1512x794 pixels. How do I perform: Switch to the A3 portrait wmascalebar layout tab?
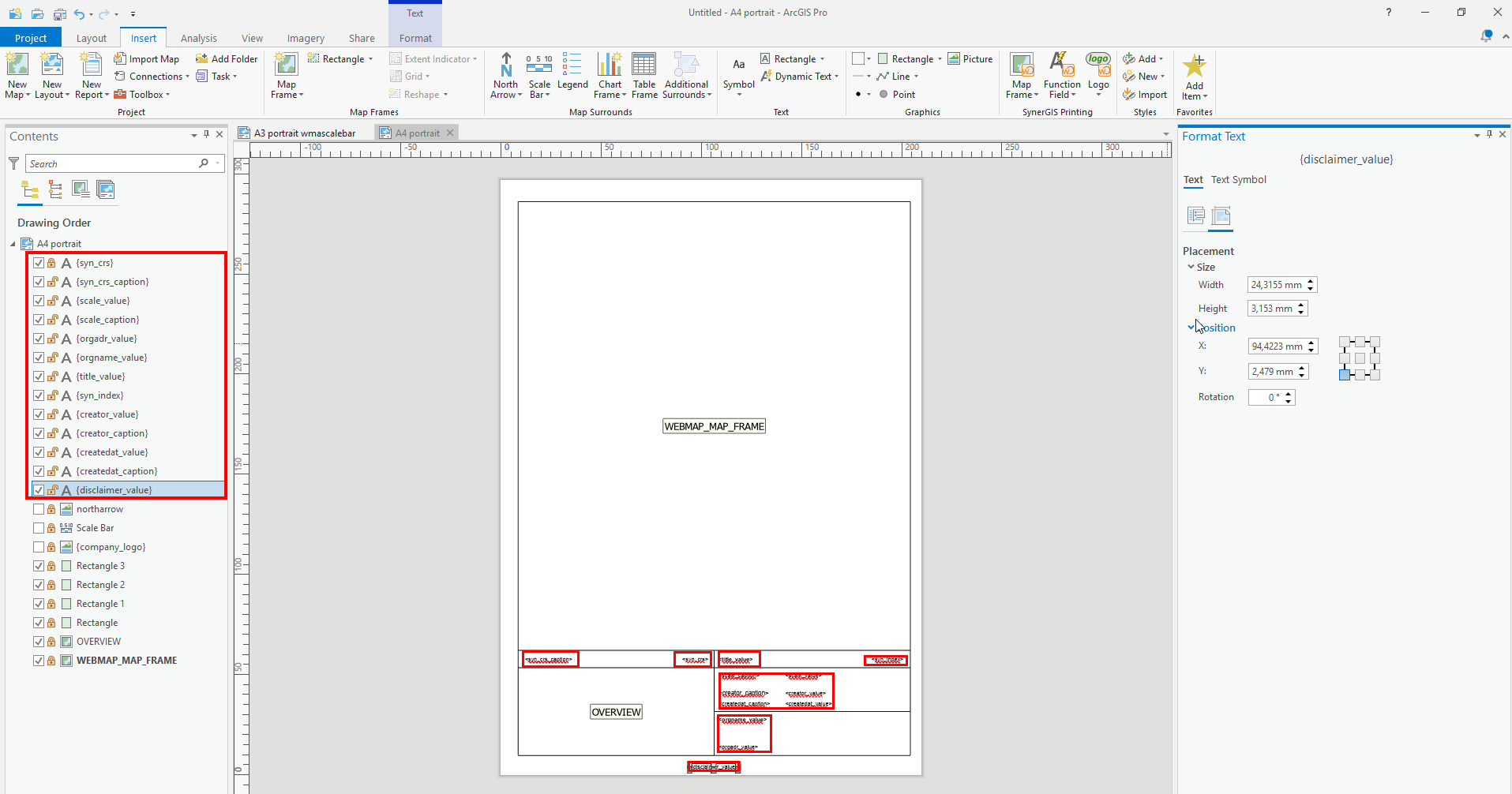pos(305,133)
